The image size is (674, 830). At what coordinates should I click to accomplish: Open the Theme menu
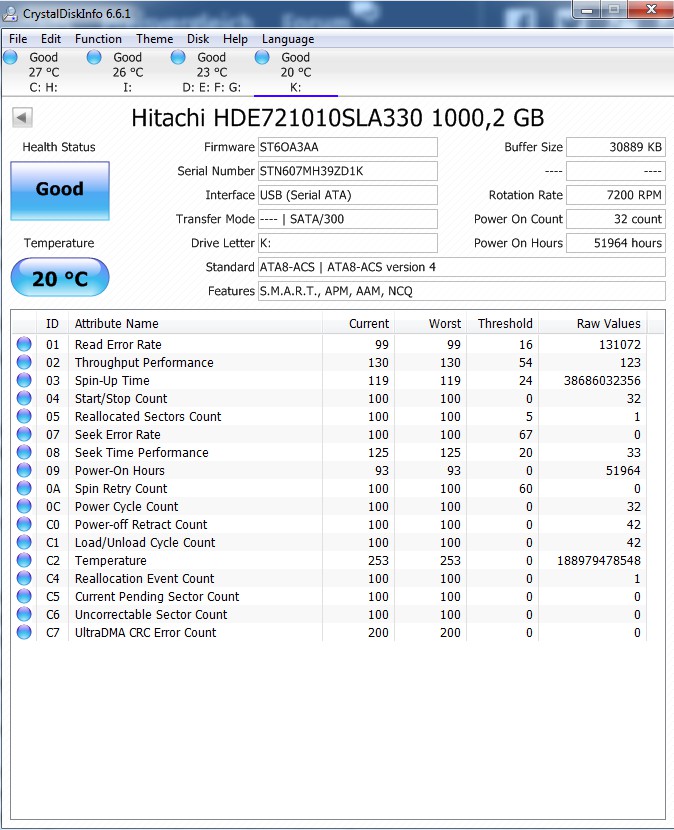(x=154, y=39)
